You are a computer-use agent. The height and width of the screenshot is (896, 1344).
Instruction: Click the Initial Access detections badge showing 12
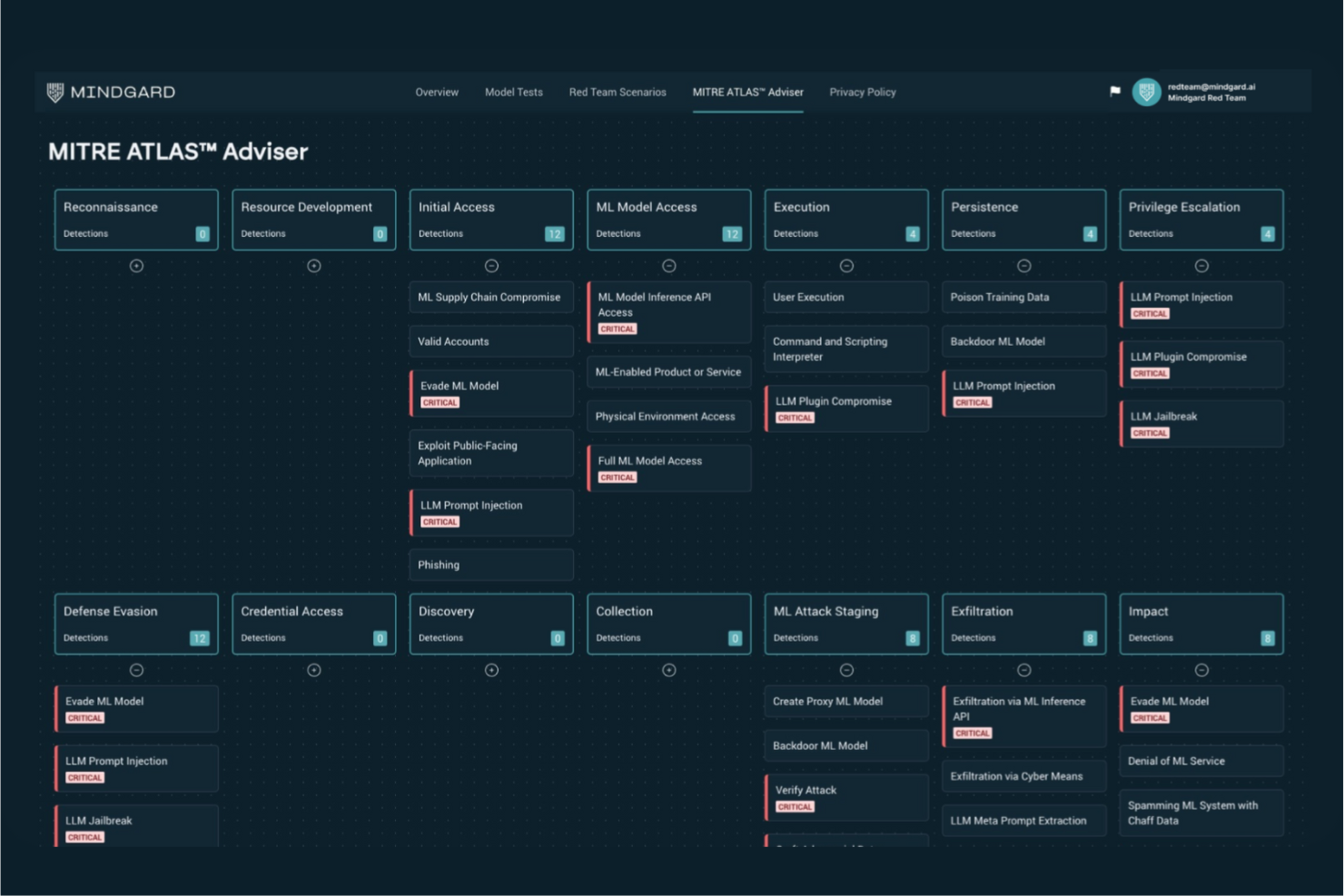pyautogui.click(x=554, y=234)
